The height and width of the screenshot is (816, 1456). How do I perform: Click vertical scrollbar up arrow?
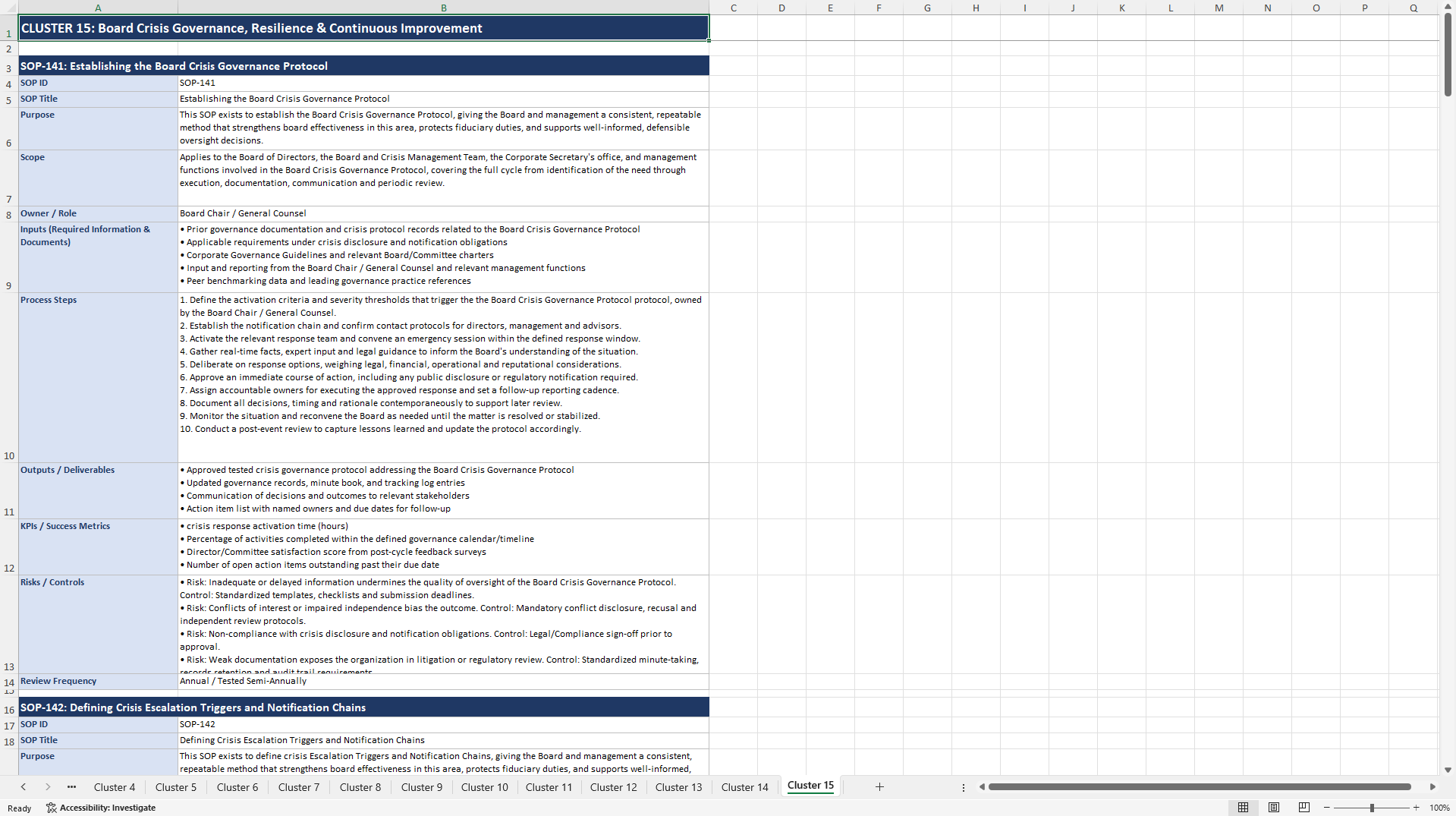coord(1448,6)
